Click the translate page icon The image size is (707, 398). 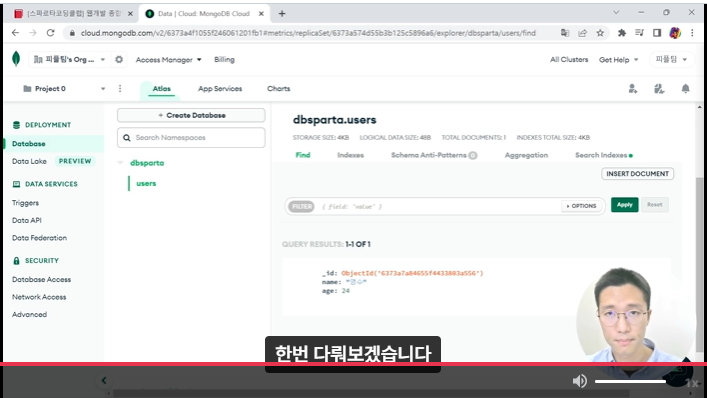point(565,33)
